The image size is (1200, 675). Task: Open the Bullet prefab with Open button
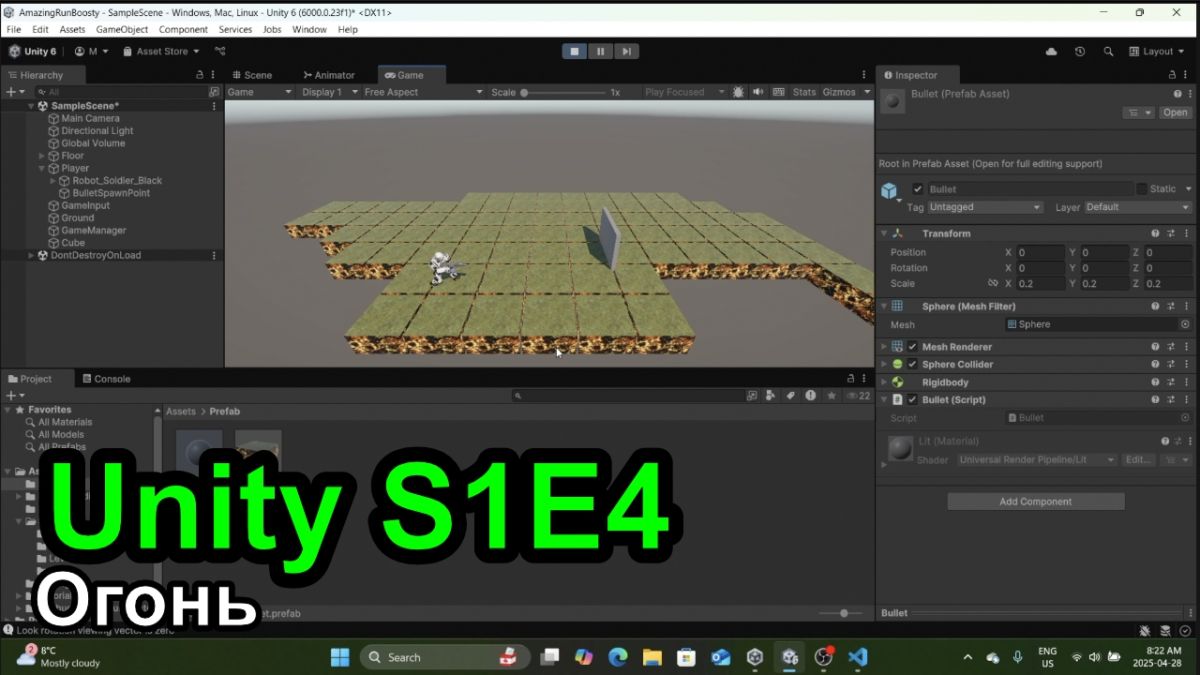point(1175,113)
